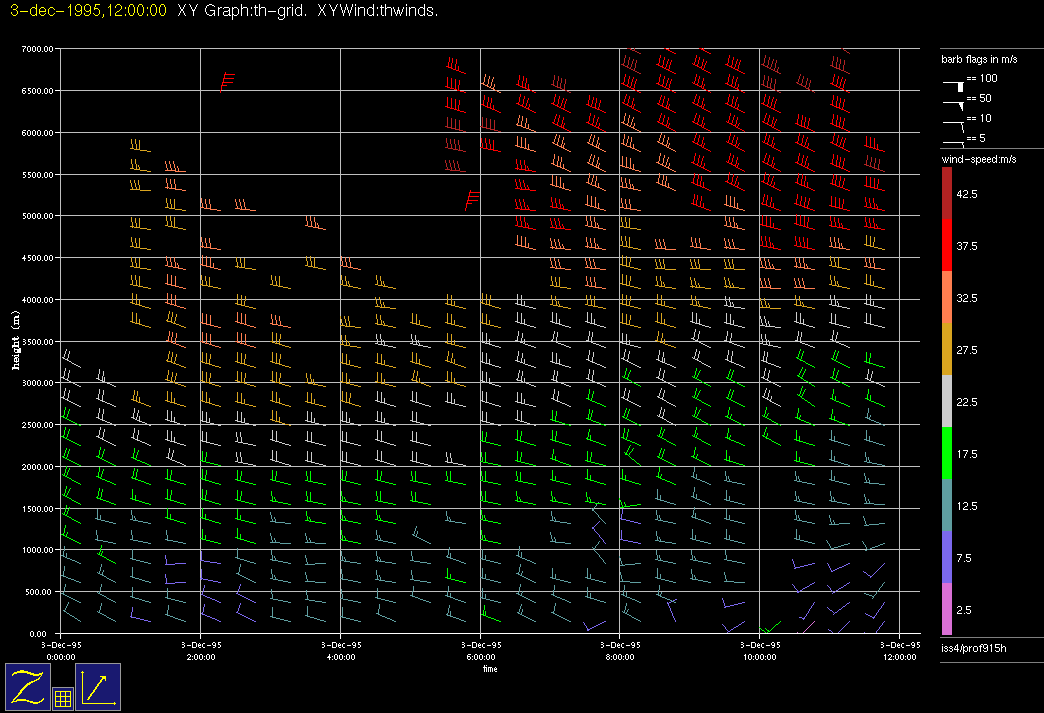The width and height of the screenshot is (1044, 713).
Task: Click the 'barb flags in m/s' legend title
Action: click(x=979, y=60)
